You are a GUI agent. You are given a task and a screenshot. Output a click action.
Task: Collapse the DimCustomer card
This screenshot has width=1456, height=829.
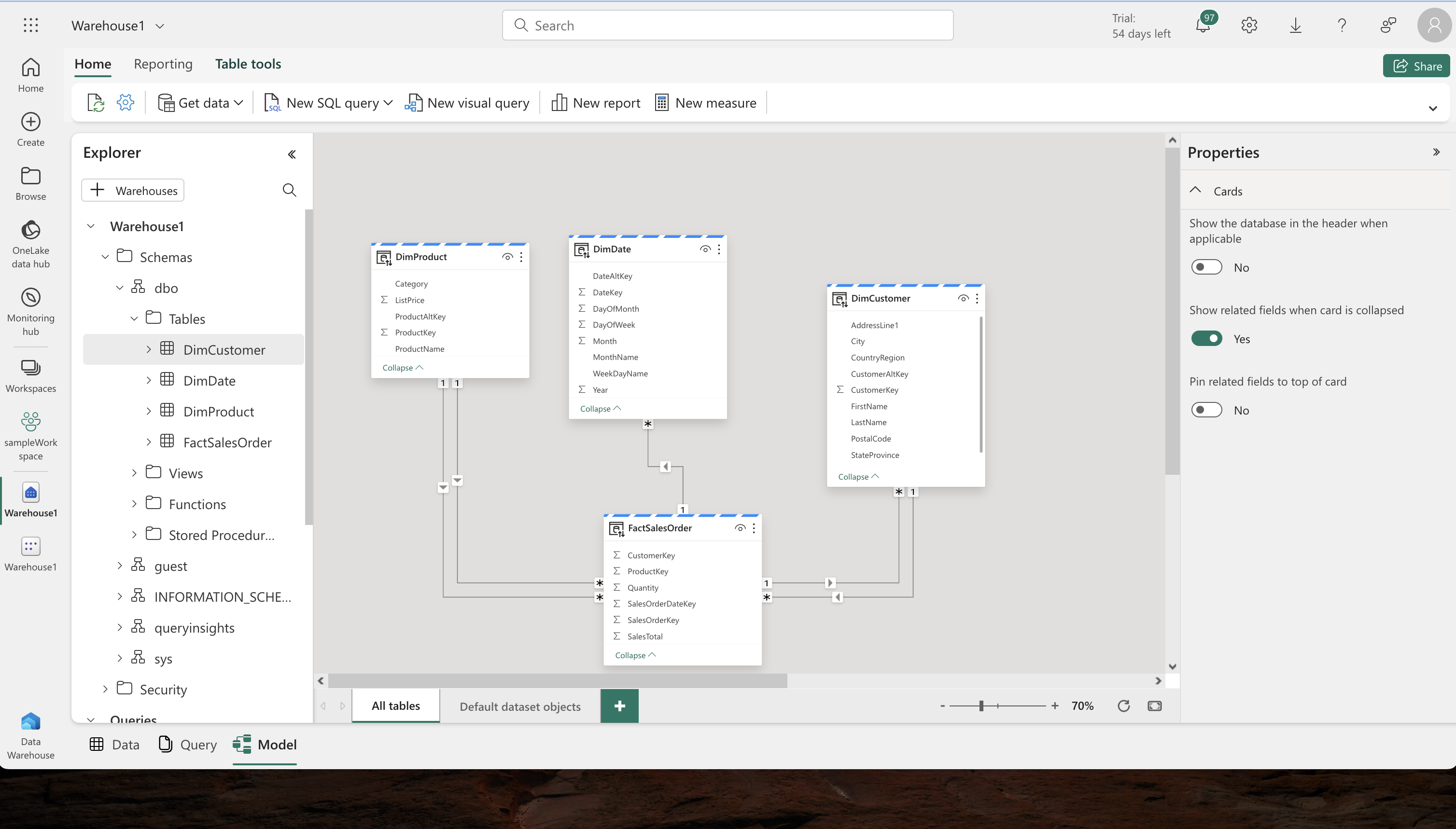coord(858,477)
